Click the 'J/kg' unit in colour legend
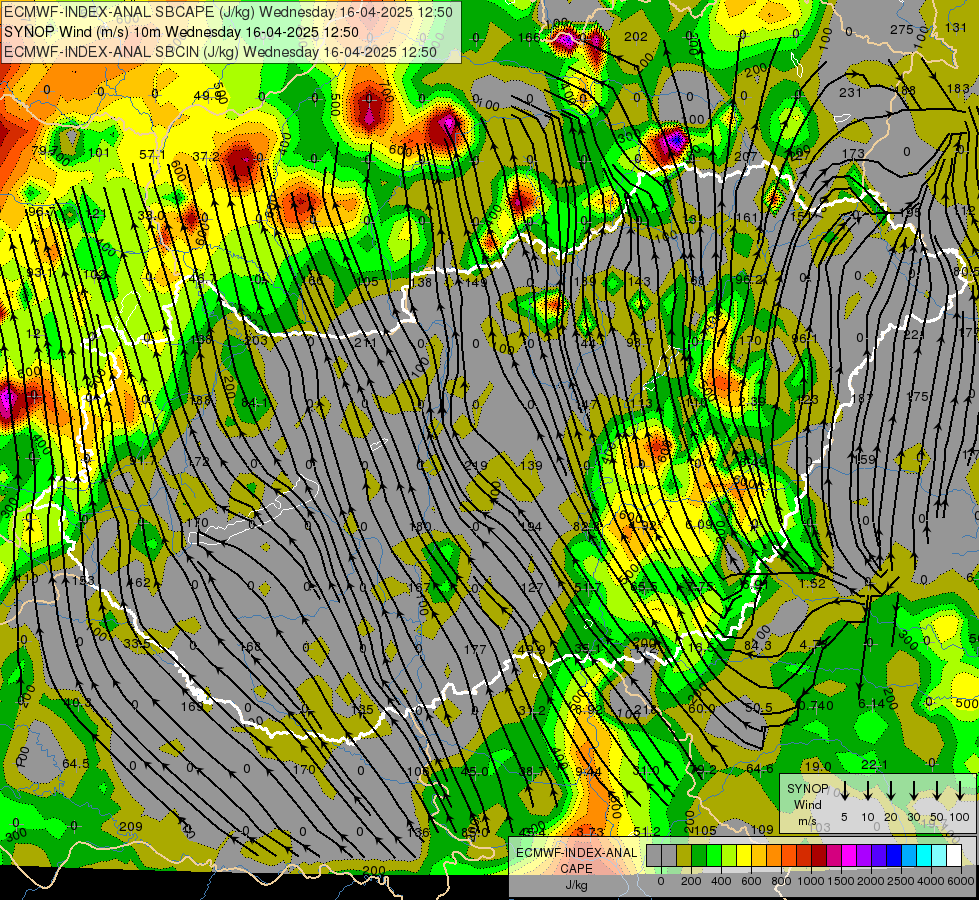Screen dimensions: 979x900 click(x=576, y=884)
